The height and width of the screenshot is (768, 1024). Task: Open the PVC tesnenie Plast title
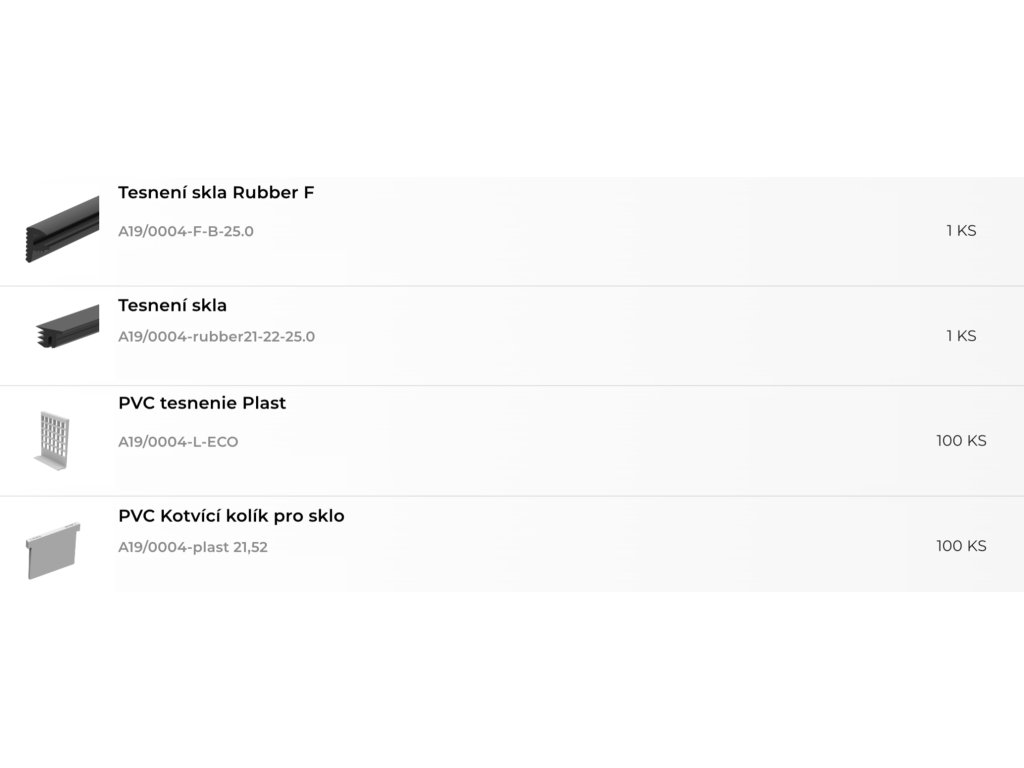[202, 403]
